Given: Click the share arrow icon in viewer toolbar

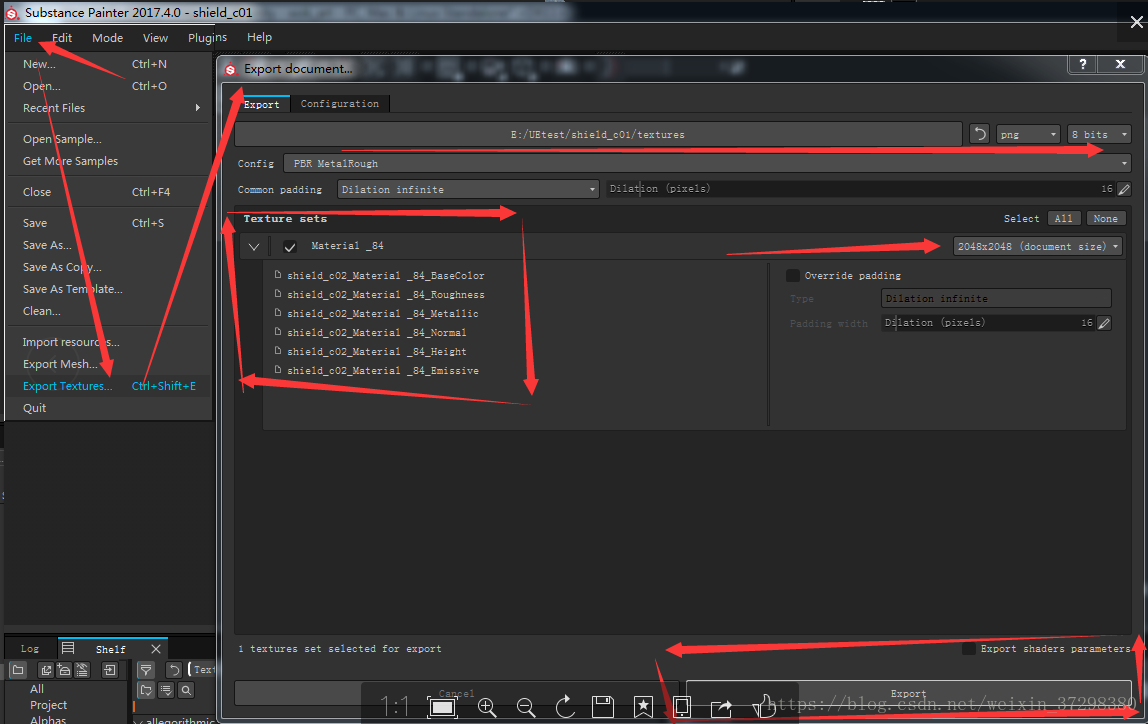Looking at the screenshot, I should tap(721, 707).
